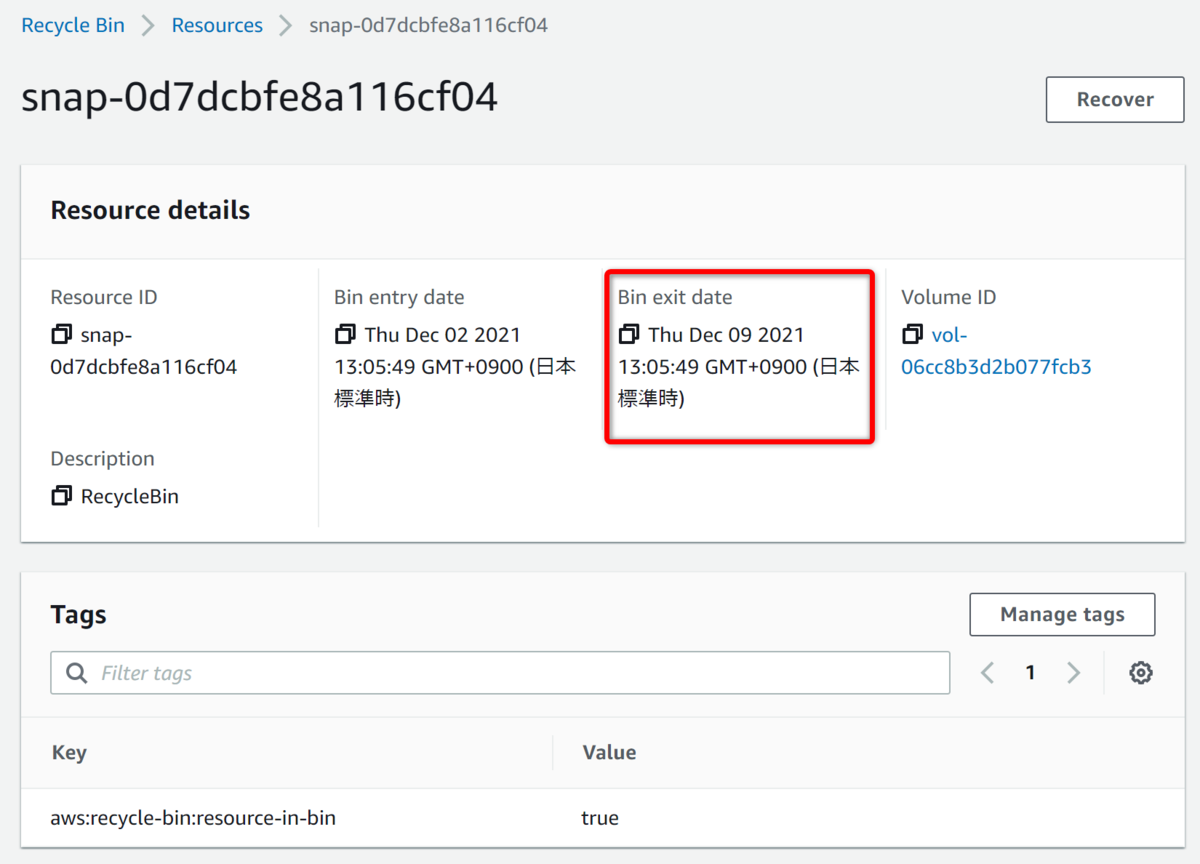
Task: Go to next tags page arrow
Action: click(1074, 673)
